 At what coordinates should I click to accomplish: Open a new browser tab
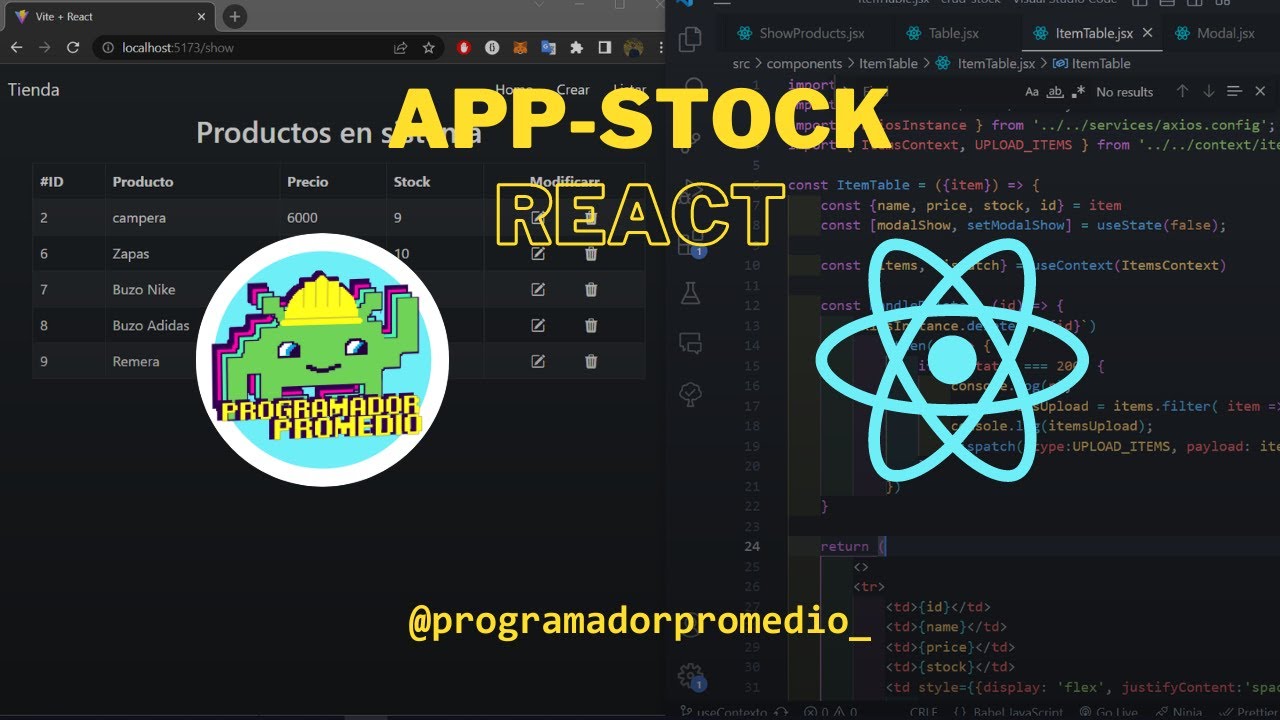tap(234, 16)
